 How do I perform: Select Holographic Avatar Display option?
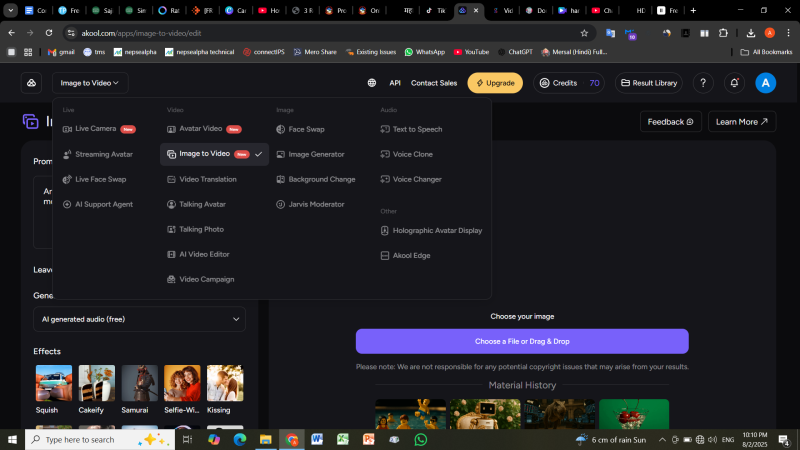(x=437, y=230)
